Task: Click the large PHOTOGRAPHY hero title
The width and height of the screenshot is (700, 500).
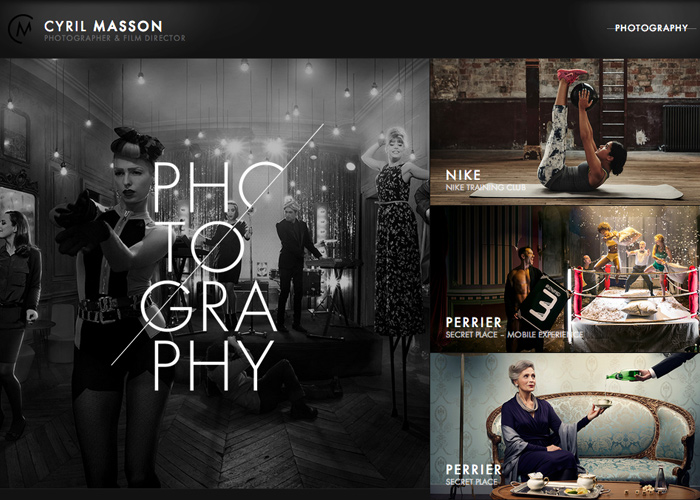Action: pos(215,276)
